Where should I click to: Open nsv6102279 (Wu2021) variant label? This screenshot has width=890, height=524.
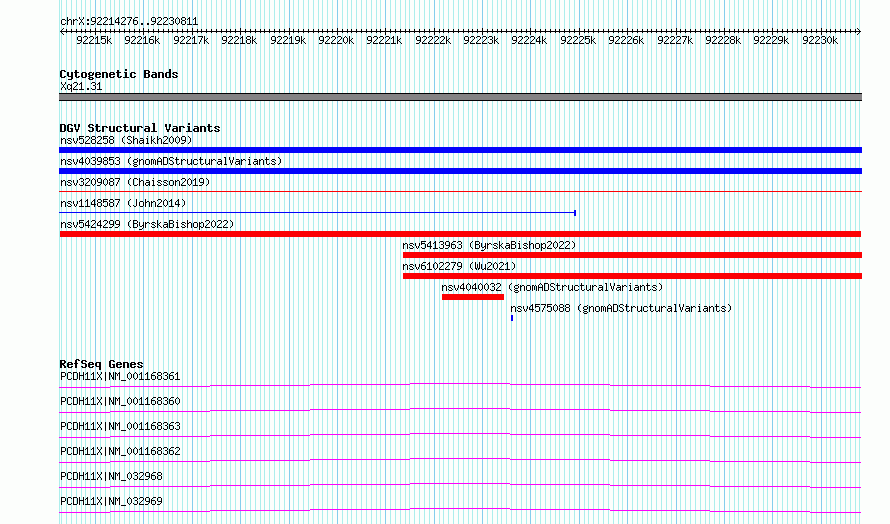[x=459, y=266]
